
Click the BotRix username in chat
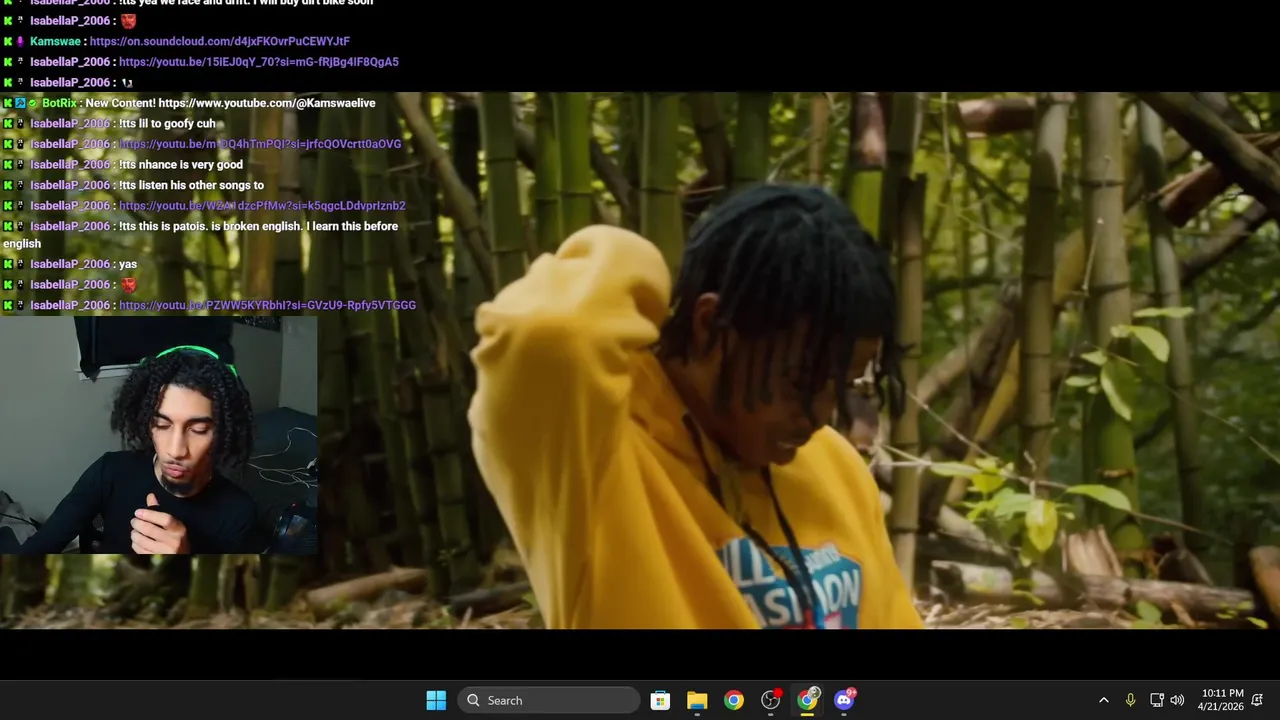[60, 103]
